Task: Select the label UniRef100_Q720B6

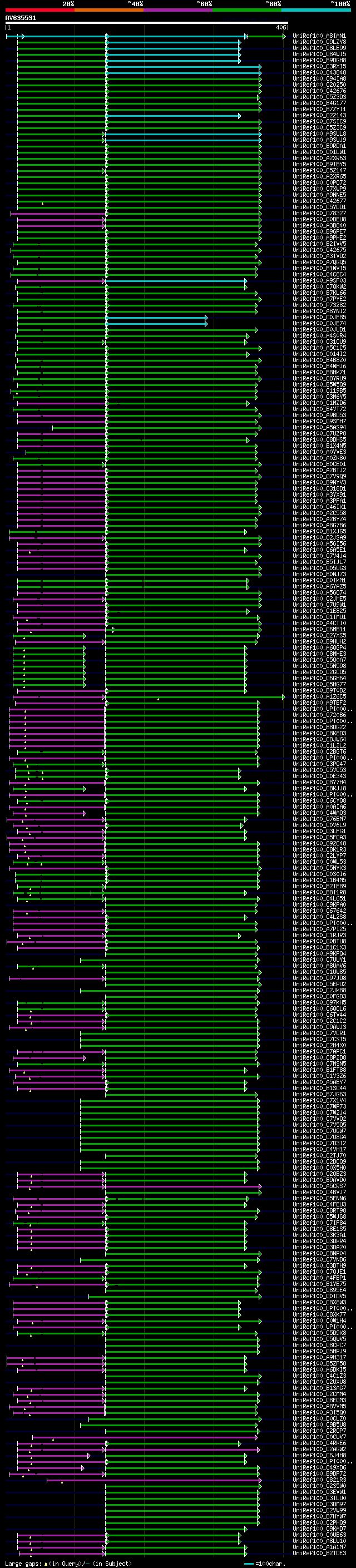Action: pyautogui.click(x=319, y=715)
